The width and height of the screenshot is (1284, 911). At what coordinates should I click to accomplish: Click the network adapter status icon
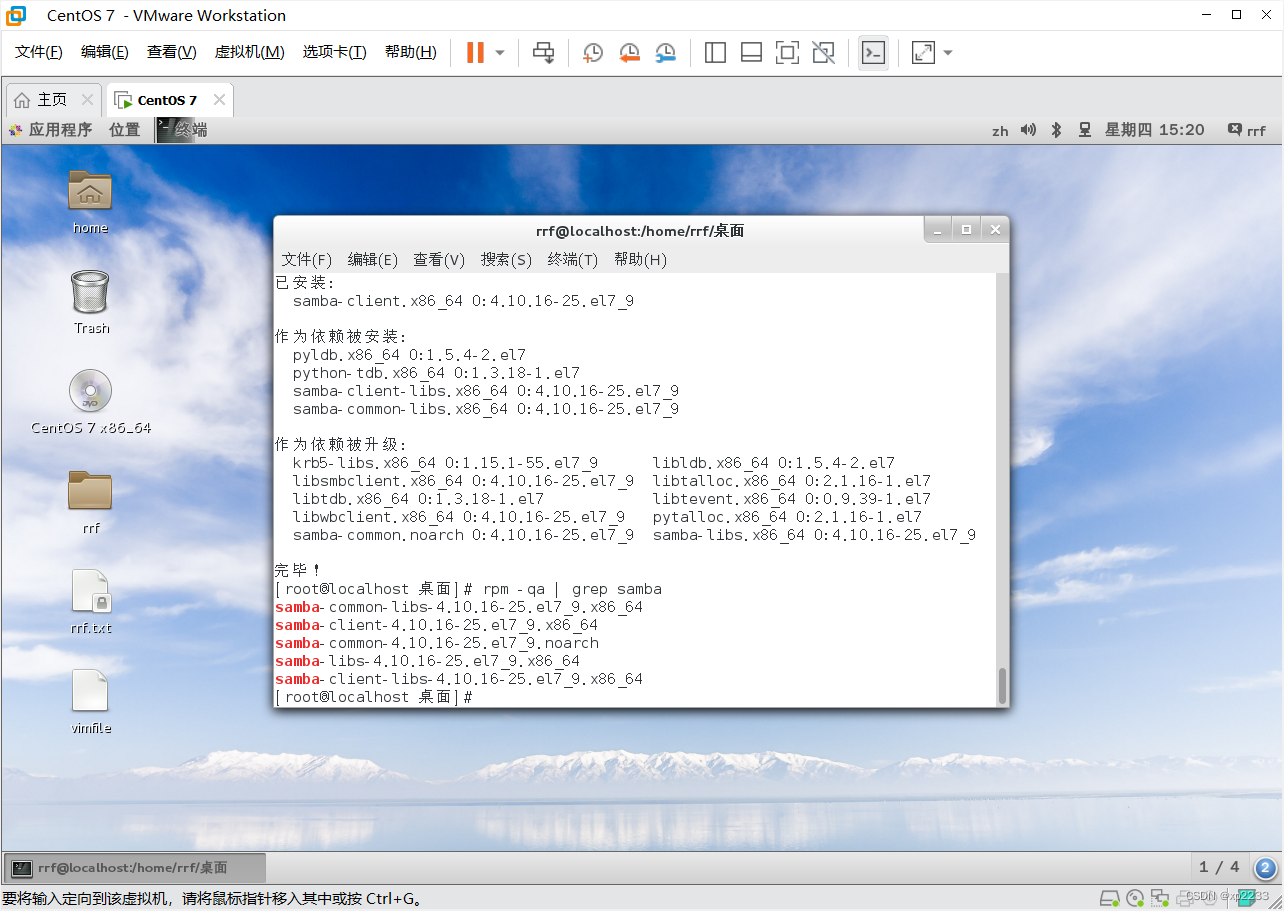[1160, 897]
